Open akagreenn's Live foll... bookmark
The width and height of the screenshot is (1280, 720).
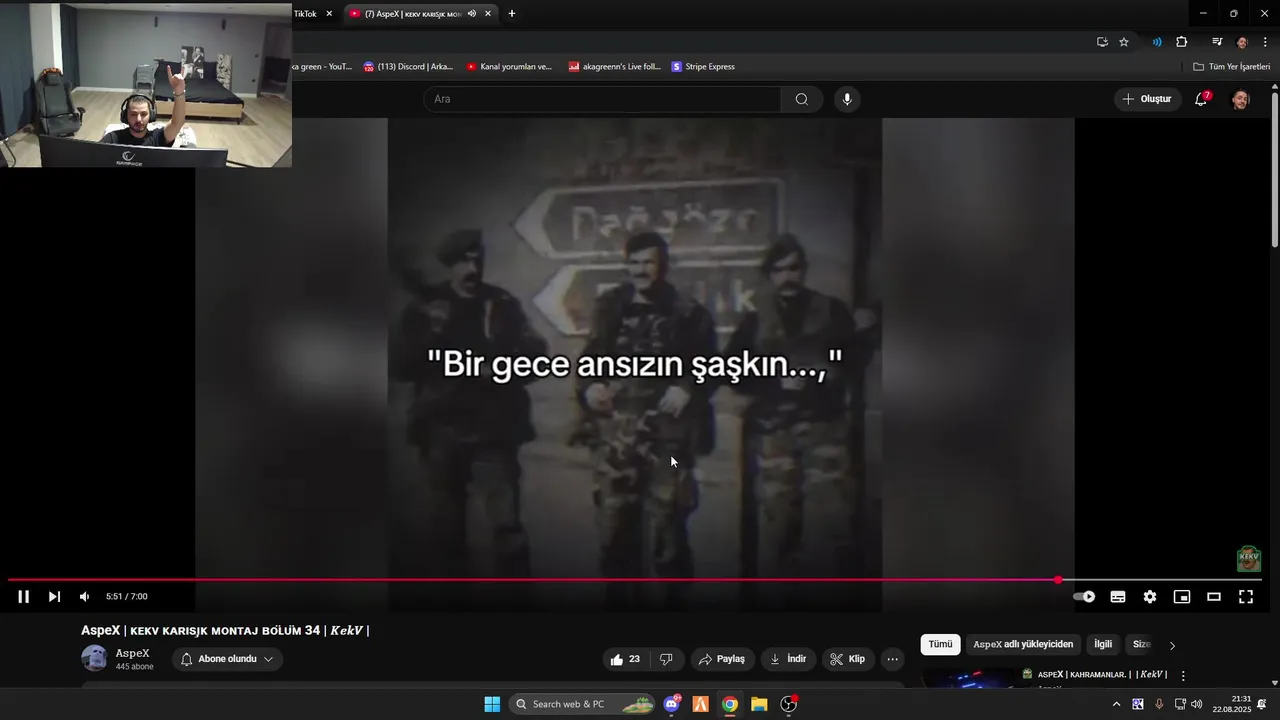tap(615, 67)
